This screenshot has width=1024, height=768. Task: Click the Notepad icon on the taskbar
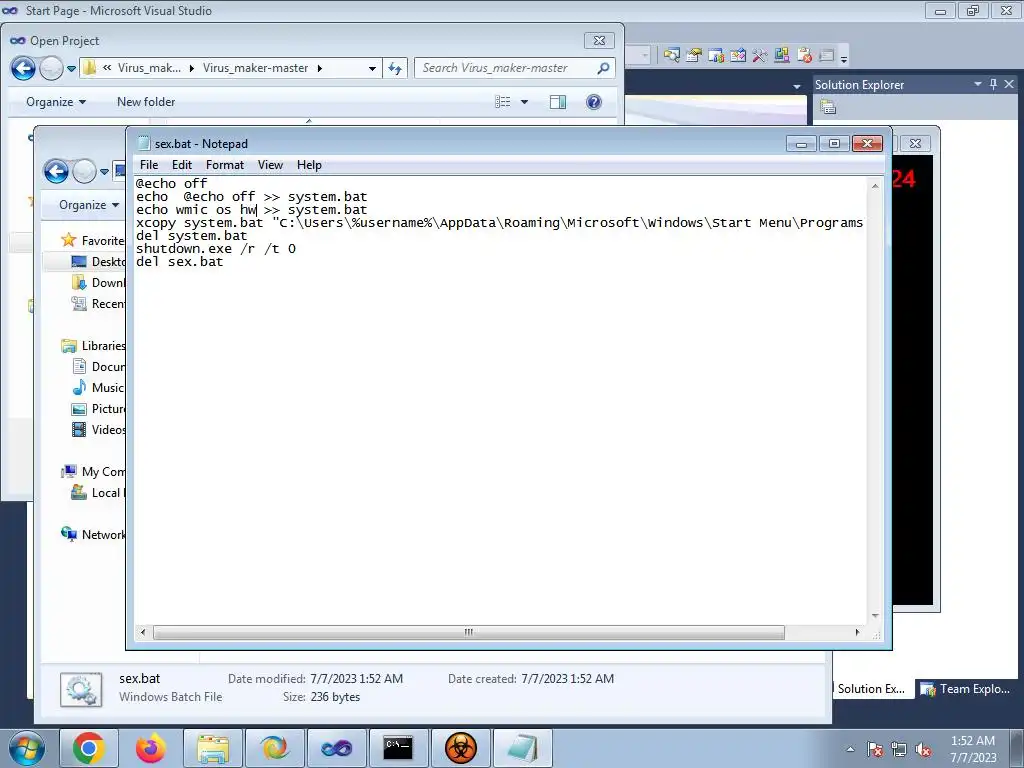pos(522,748)
